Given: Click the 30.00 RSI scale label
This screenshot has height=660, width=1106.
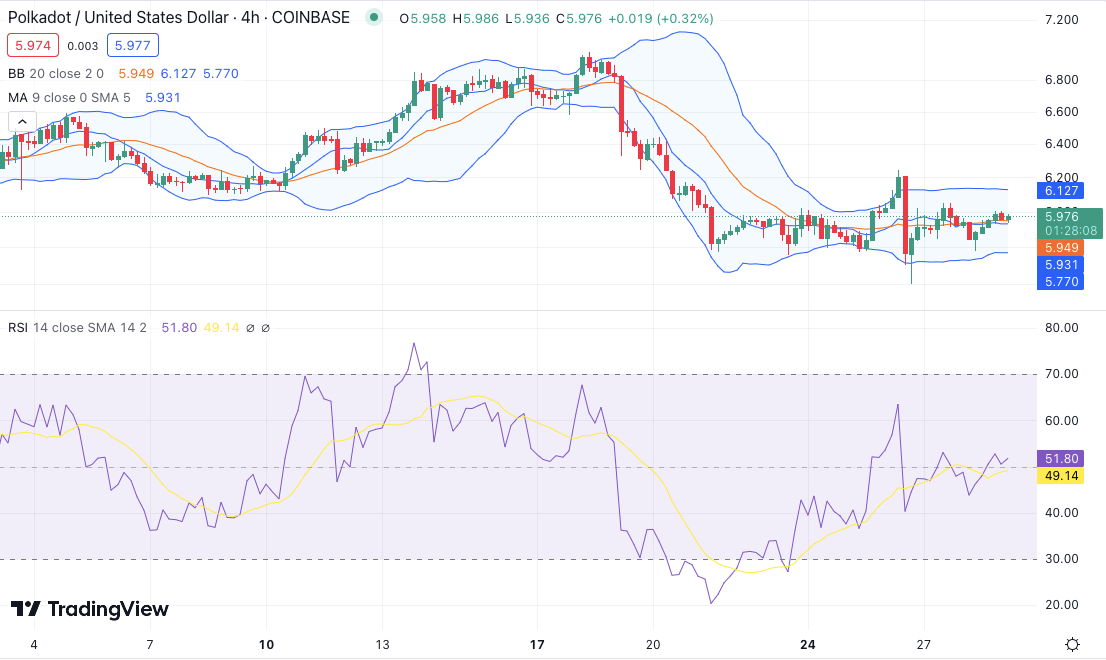Looking at the screenshot, I should (x=1062, y=558).
